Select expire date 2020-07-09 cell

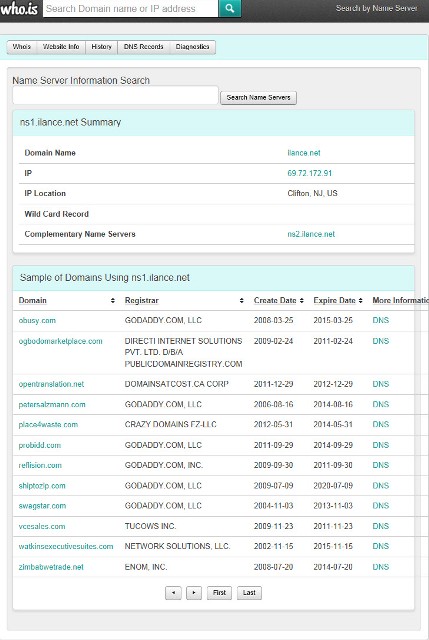point(333,486)
